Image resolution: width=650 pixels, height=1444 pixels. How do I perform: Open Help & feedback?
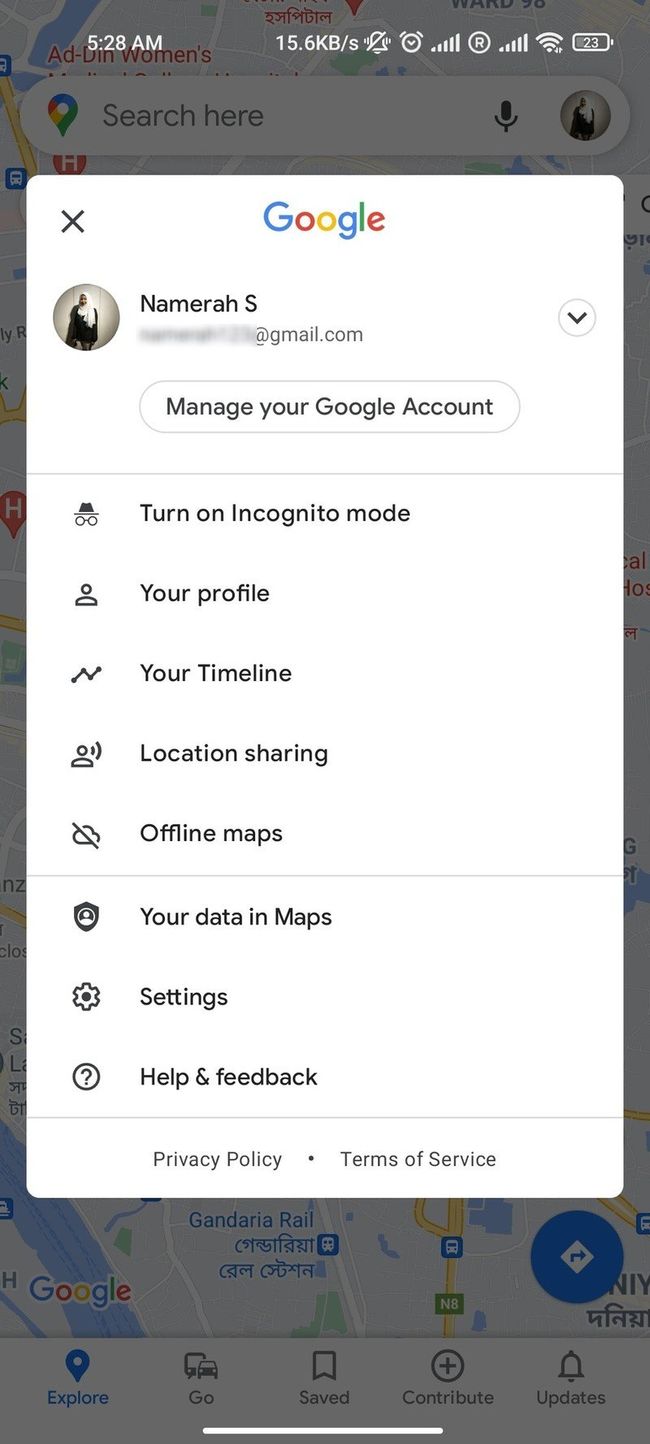click(228, 1077)
